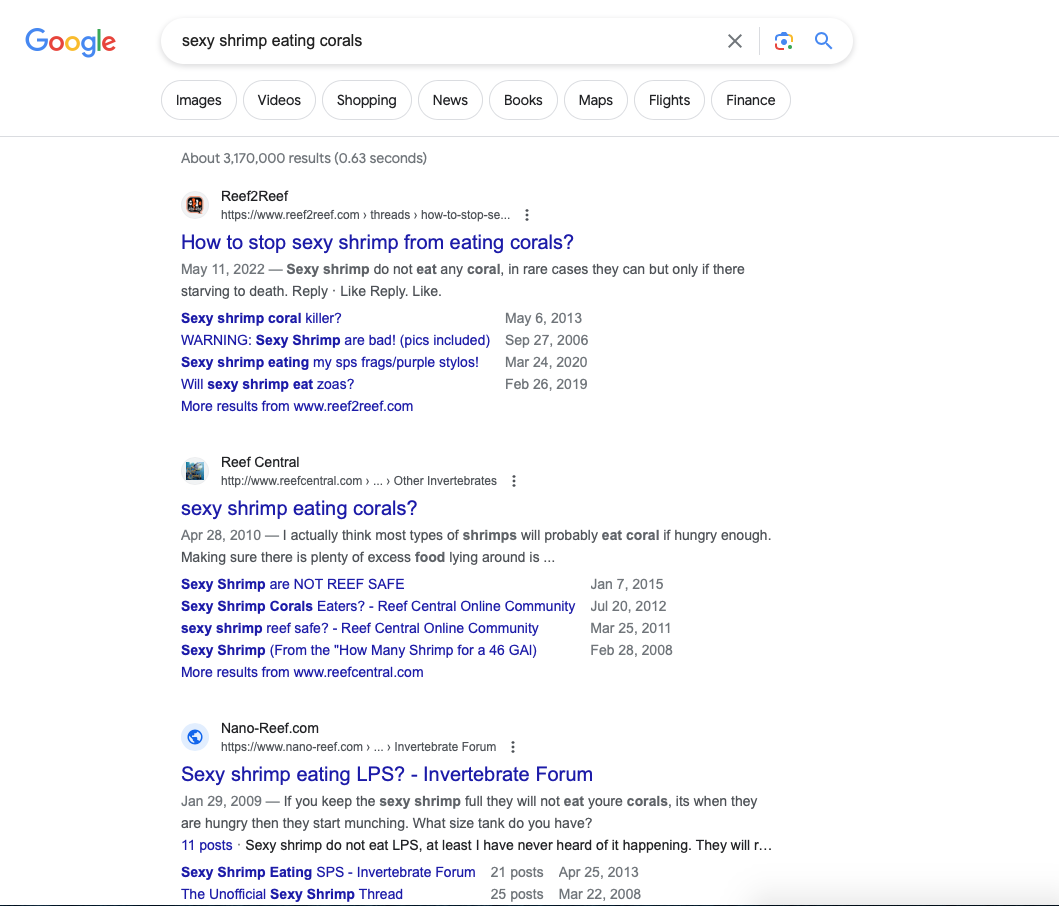The image size is (1059, 906).
Task: Select the Finance filter
Action: (750, 100)
